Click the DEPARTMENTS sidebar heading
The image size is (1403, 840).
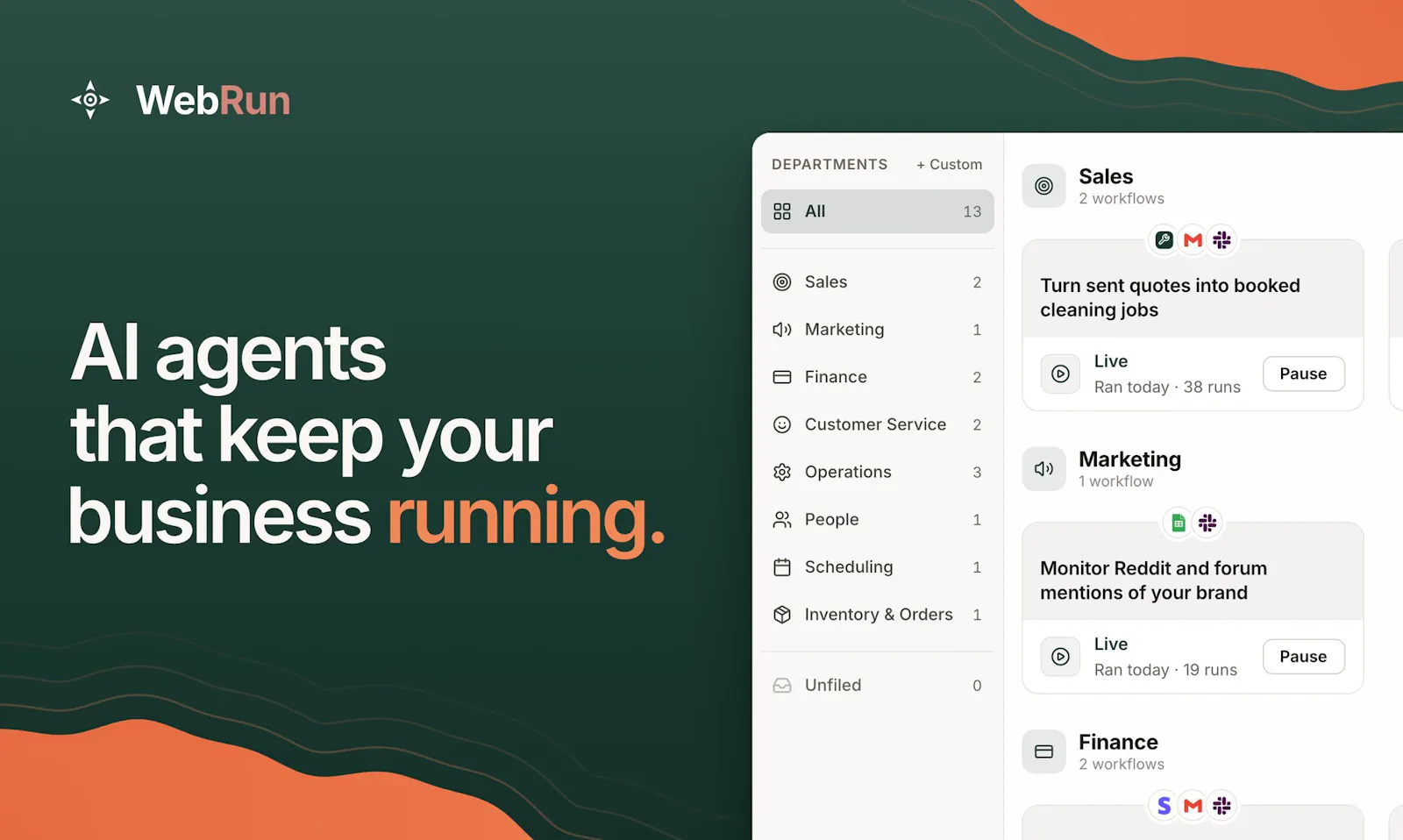pos(830,165)
